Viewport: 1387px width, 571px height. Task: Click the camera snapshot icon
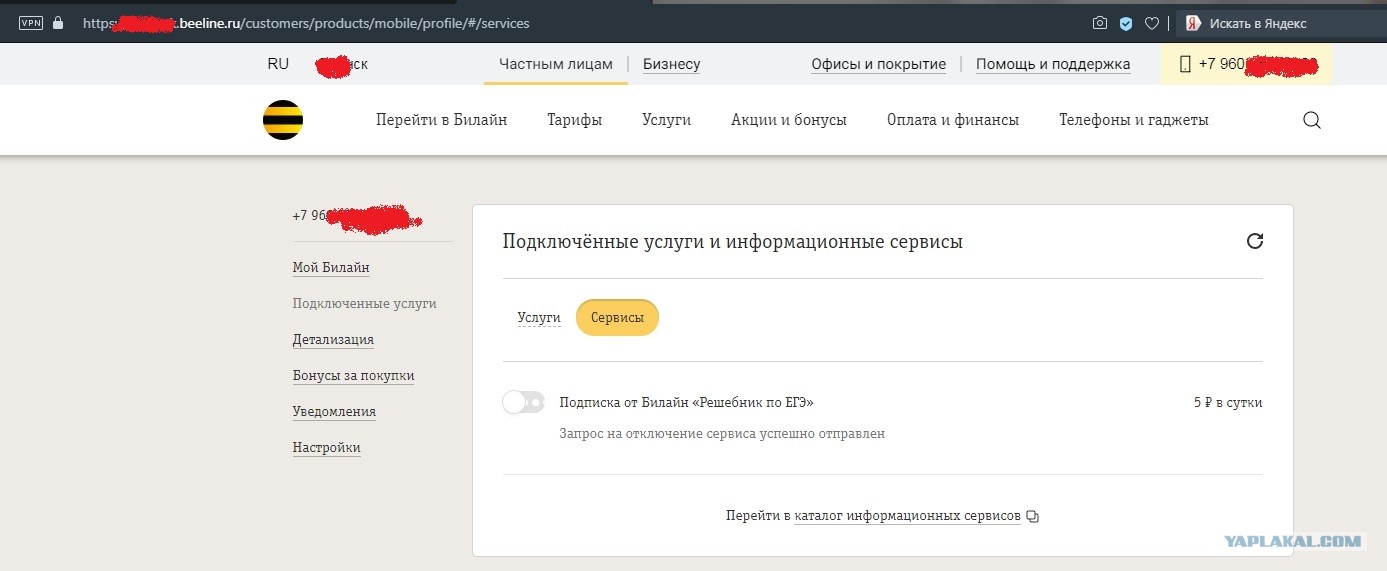pyautogui.click(x=1100, y=23)
